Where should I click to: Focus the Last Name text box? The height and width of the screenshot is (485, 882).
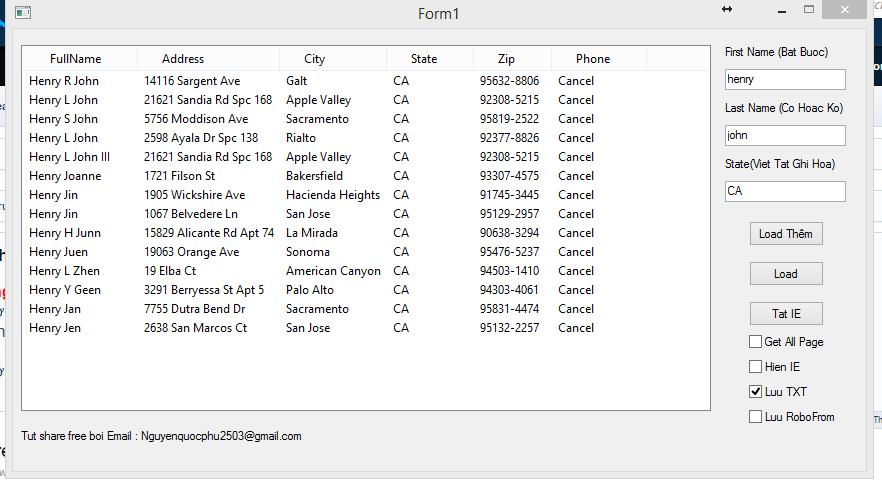coord(785,135)
